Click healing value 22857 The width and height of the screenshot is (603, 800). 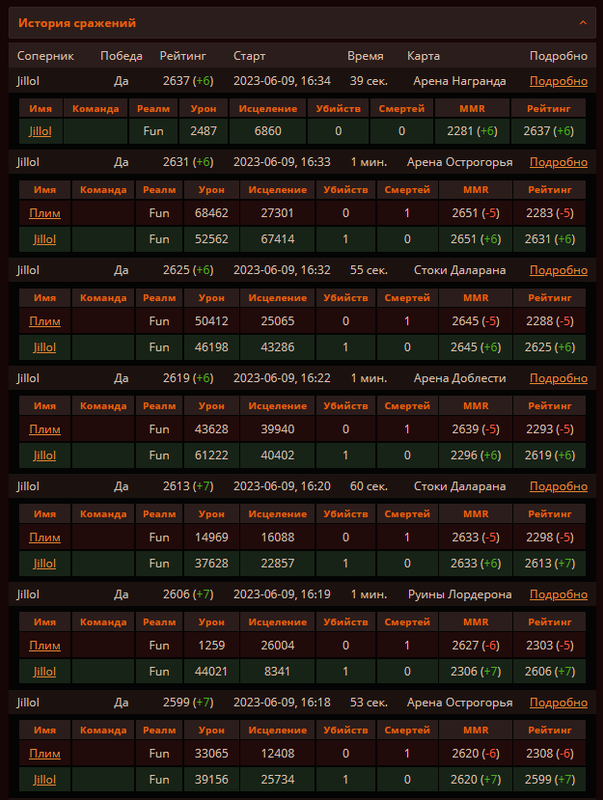click(x=278, y=564)
